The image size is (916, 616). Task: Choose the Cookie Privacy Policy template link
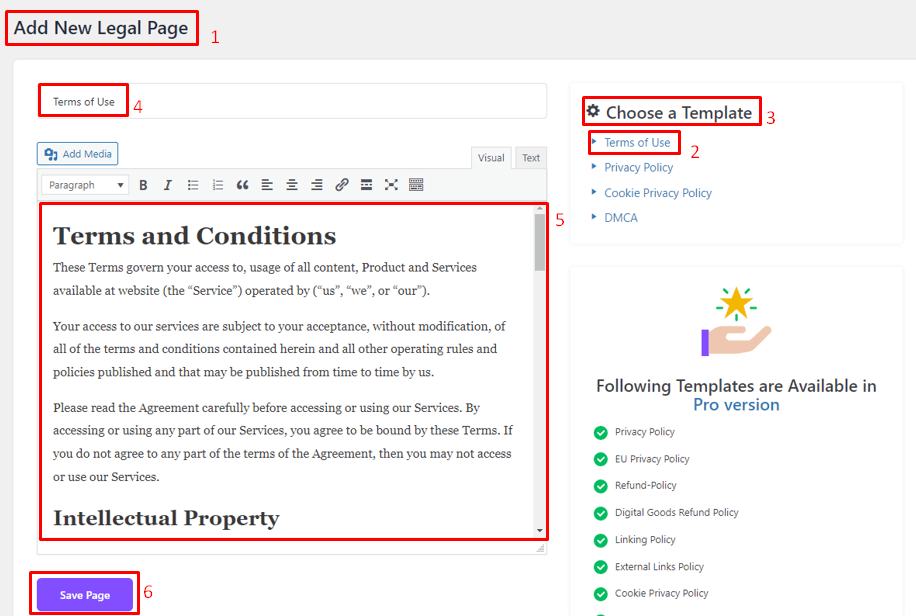click(x=658, y=193)
